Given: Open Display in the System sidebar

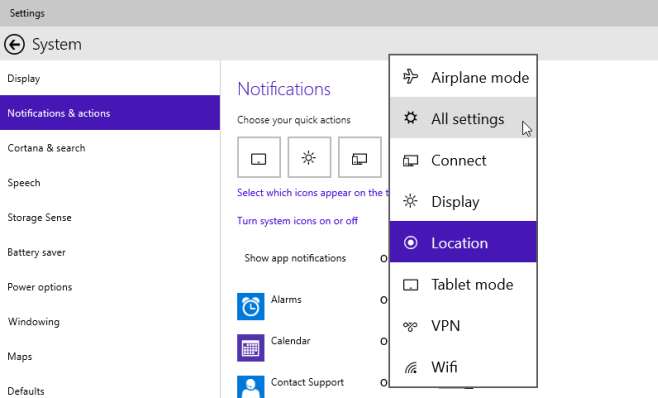Looking at the screenshot, I should 110,79.
